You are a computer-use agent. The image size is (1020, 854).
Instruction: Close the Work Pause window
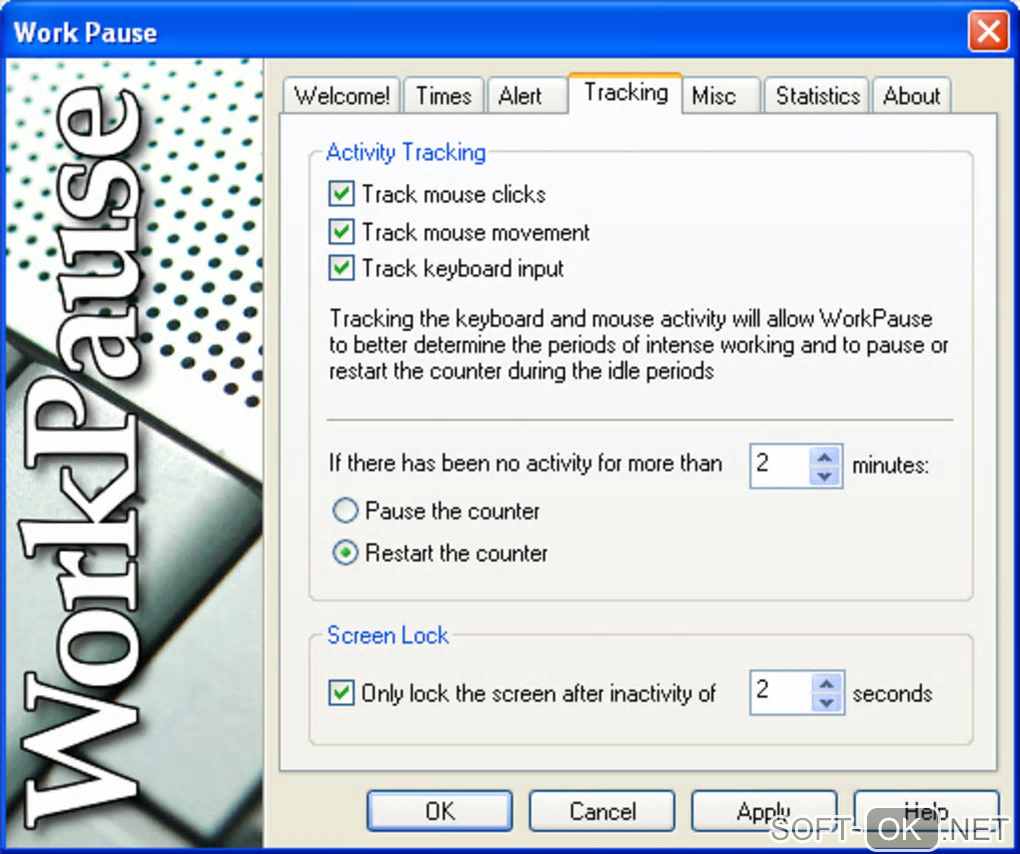[x=988, y=31]
